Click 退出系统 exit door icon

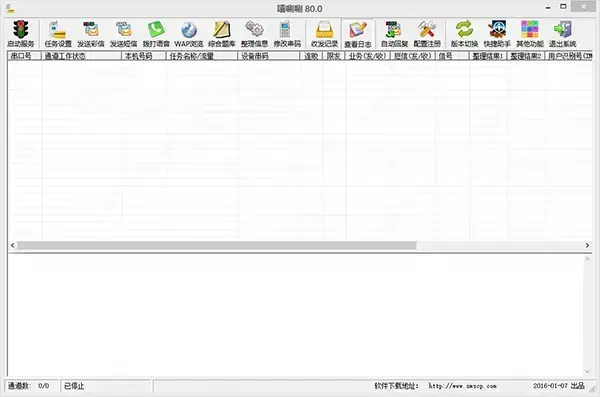pos(562,34)
